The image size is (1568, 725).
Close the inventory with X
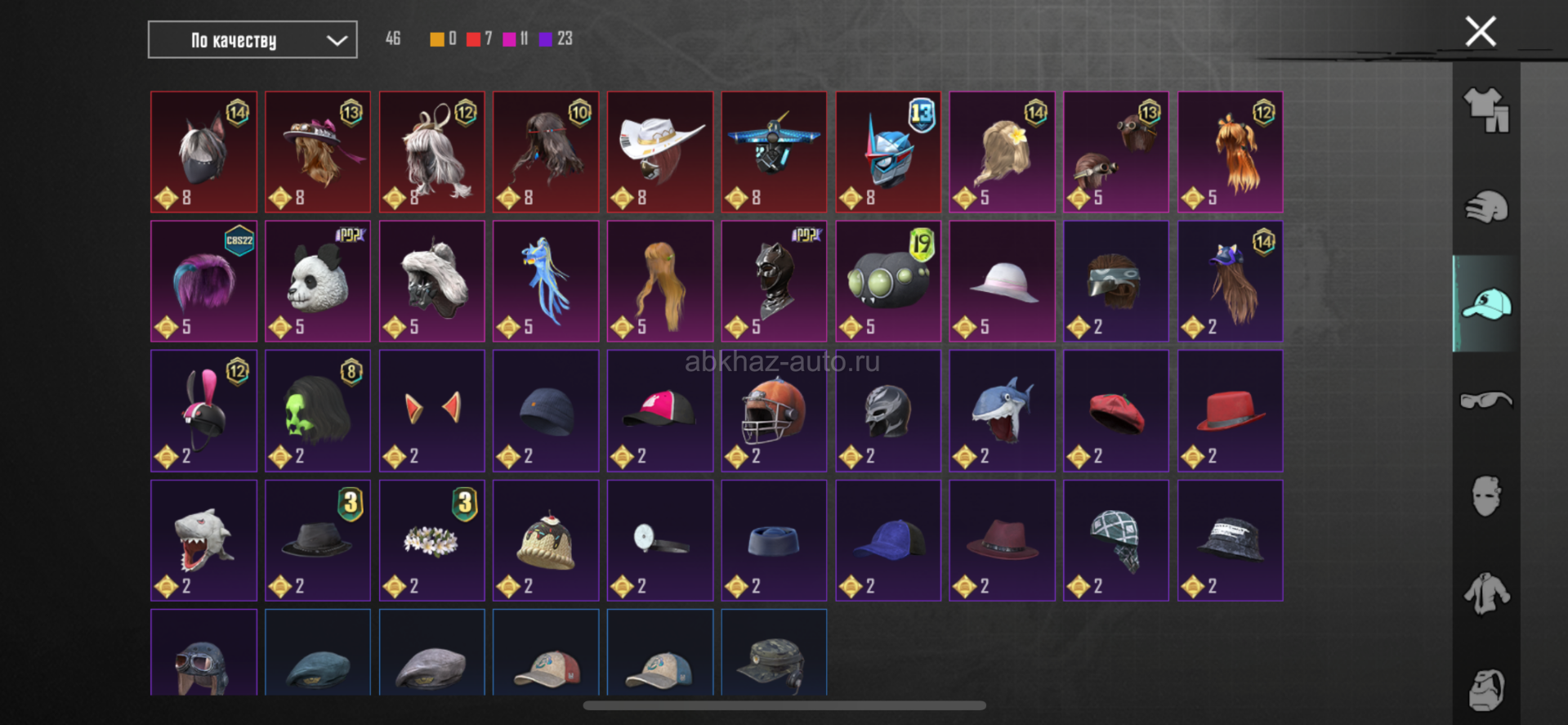pos(1481,32)
